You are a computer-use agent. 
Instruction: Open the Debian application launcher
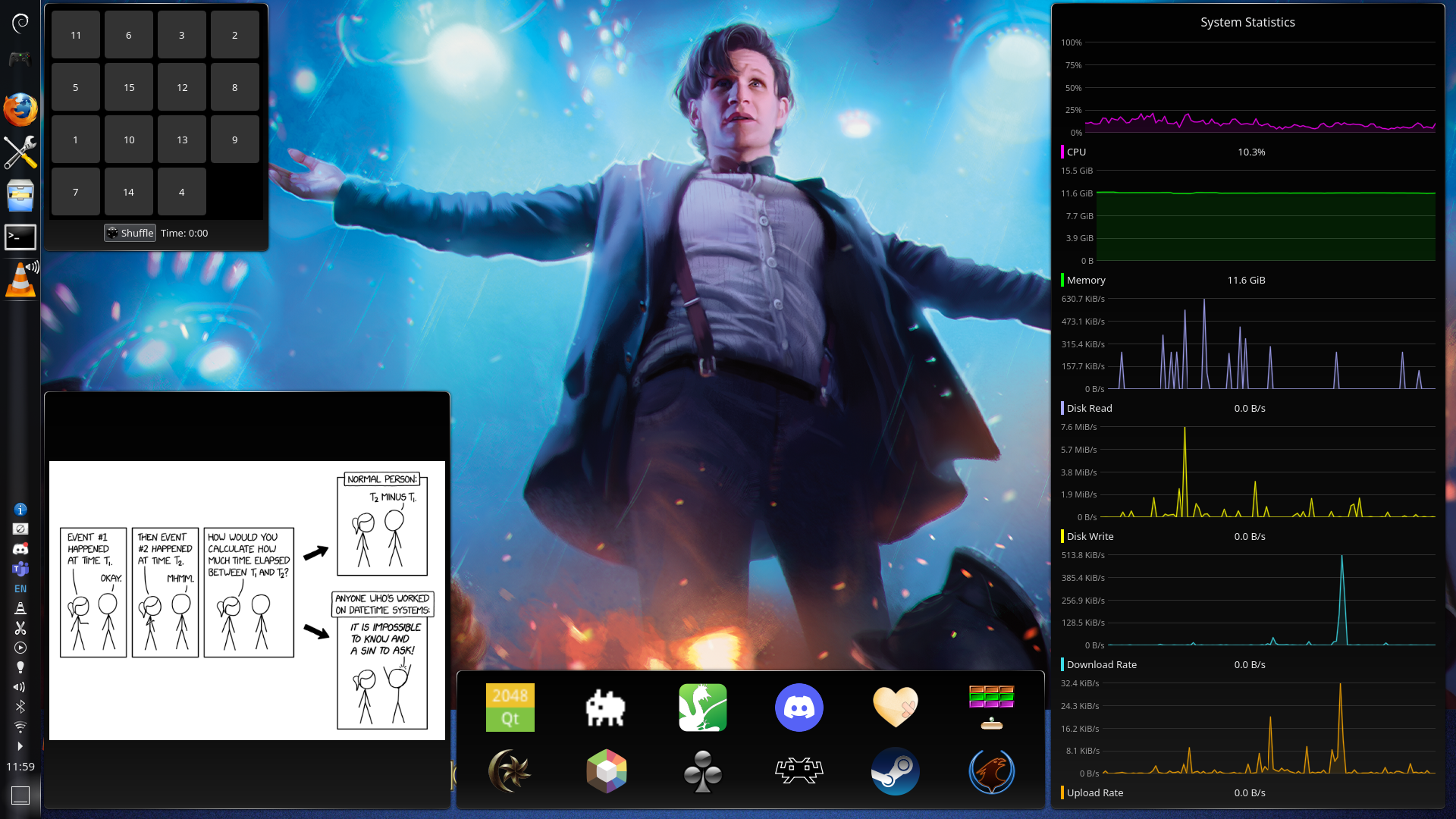point(20,23)
